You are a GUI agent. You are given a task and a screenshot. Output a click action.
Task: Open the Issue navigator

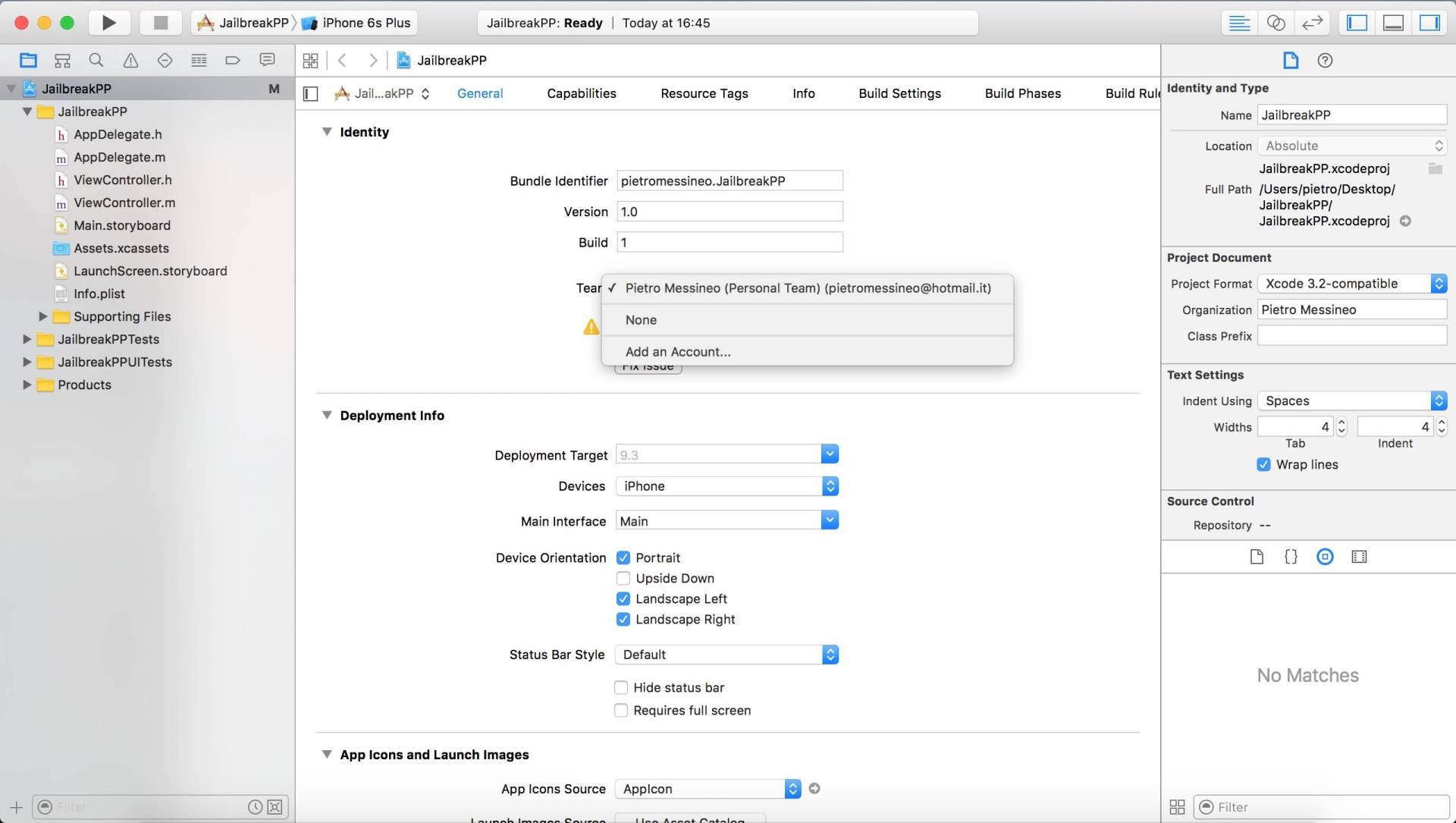130,60
